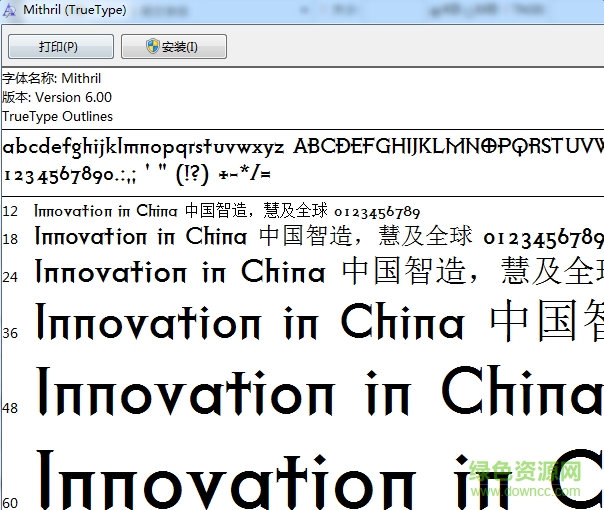Click the 12-point Innovation in China sample
The height and width of the screenshot is (510, 604).
point(106,211)
